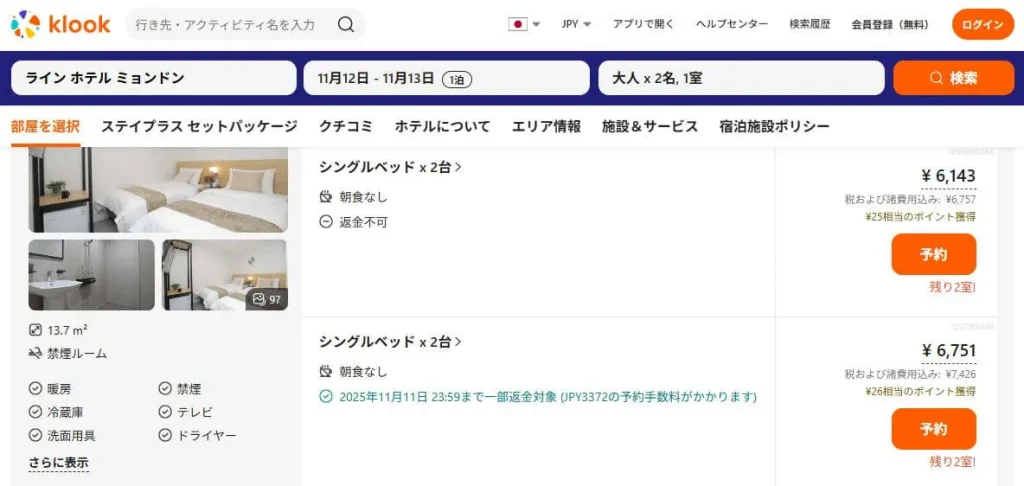Expand シングルベッド x 2台 for the ¥6,751 rate
1024x486 pixels.
click(390, 341)
